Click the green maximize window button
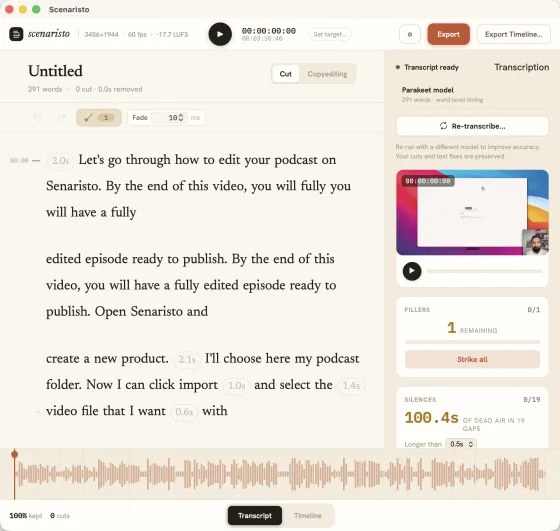This screenshot has width=560, height=531. pos(36,9)
